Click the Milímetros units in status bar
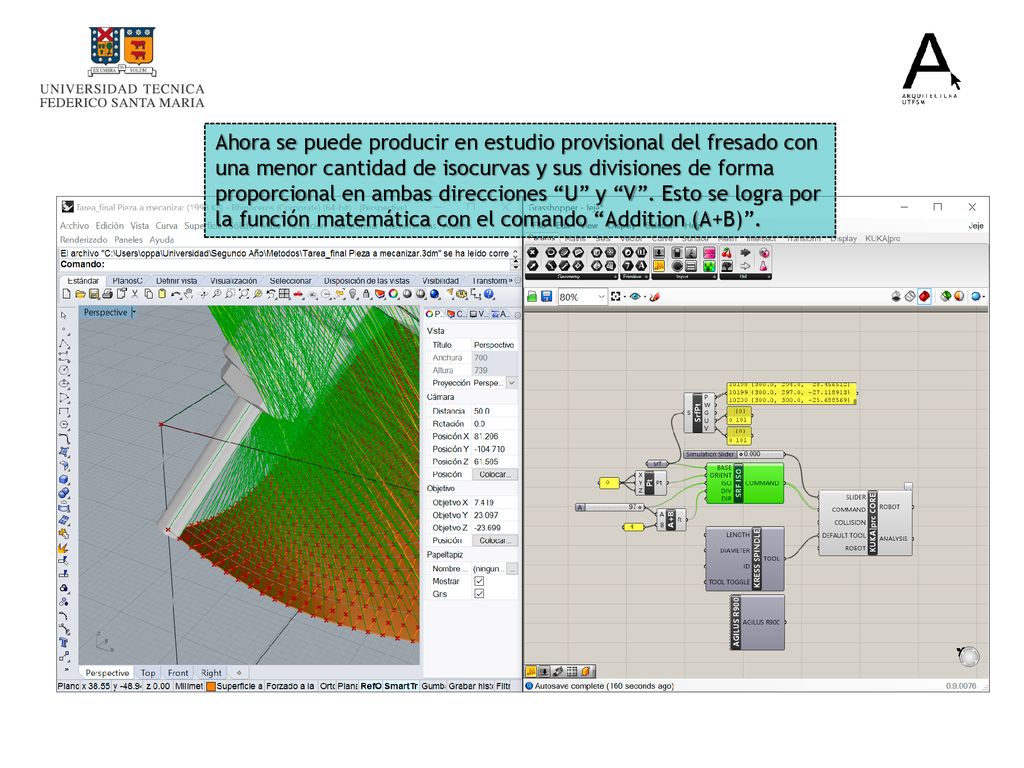Image resolution: width=1024 pixels, height=768 pixels. pos(189,686)
